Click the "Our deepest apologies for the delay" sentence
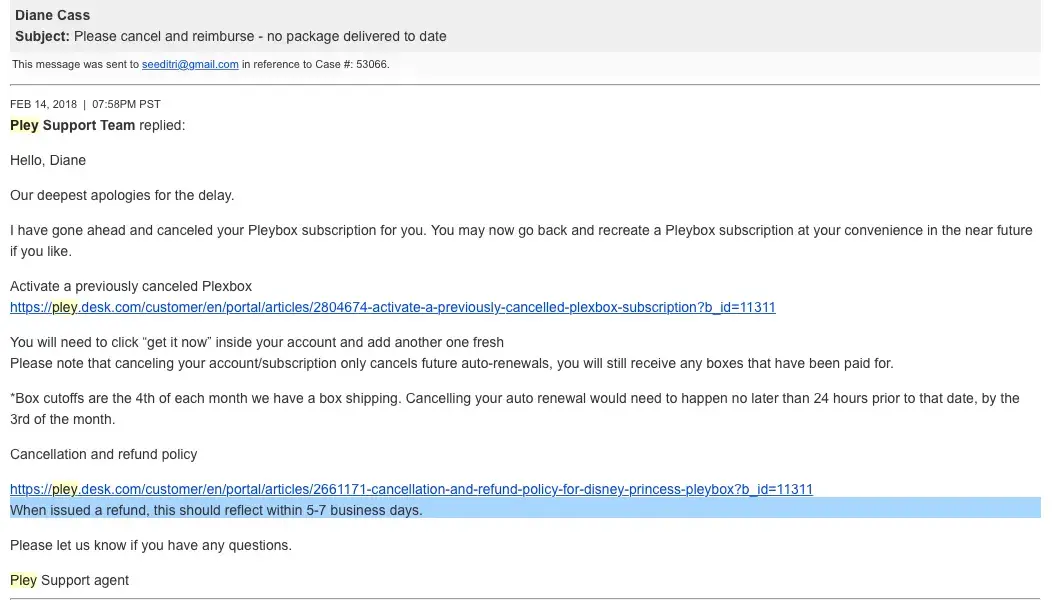1055x605 pixels. tap(122, 195)
